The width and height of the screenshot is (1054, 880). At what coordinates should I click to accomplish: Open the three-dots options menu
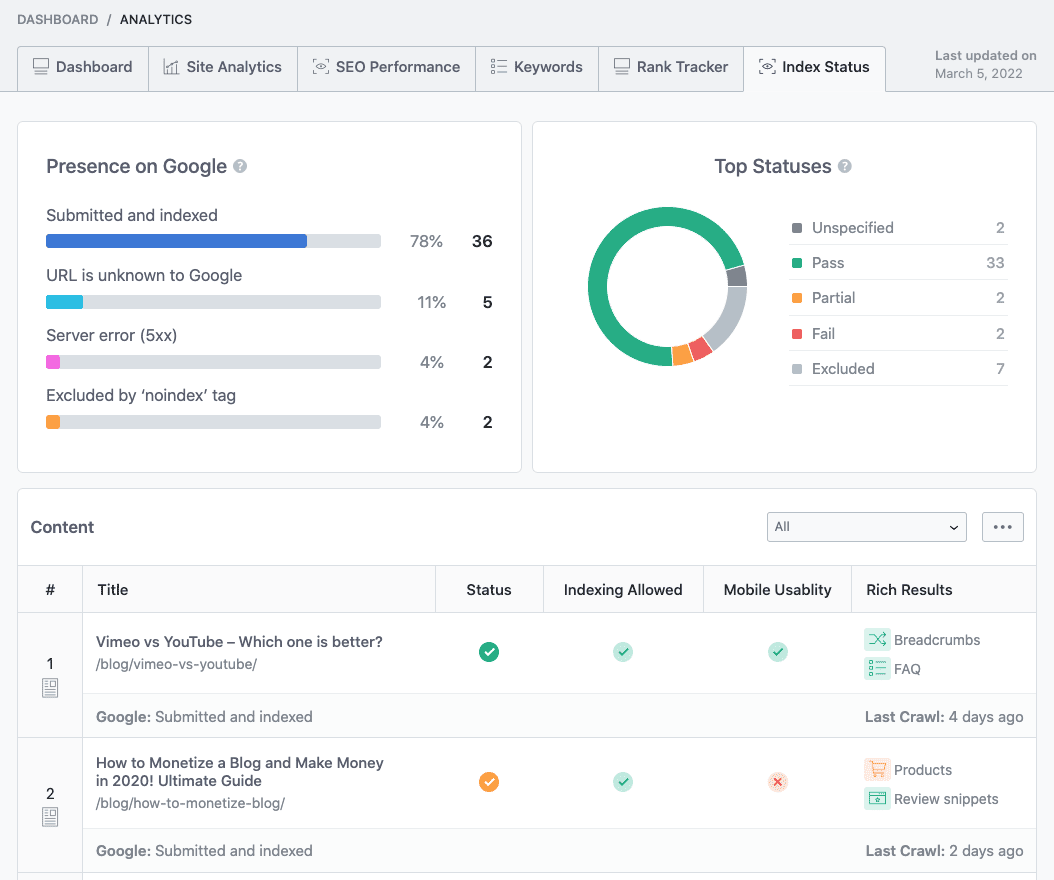click(1003, 527)
